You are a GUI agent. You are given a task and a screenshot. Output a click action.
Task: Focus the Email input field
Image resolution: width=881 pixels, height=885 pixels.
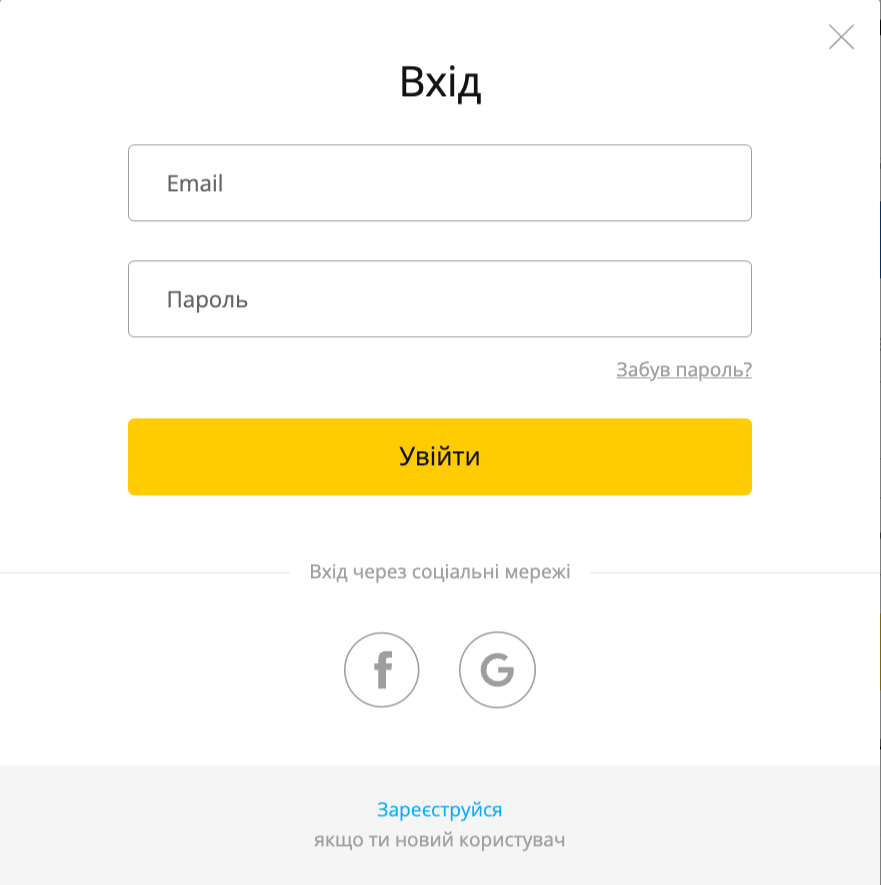click(x=440, y=183)
